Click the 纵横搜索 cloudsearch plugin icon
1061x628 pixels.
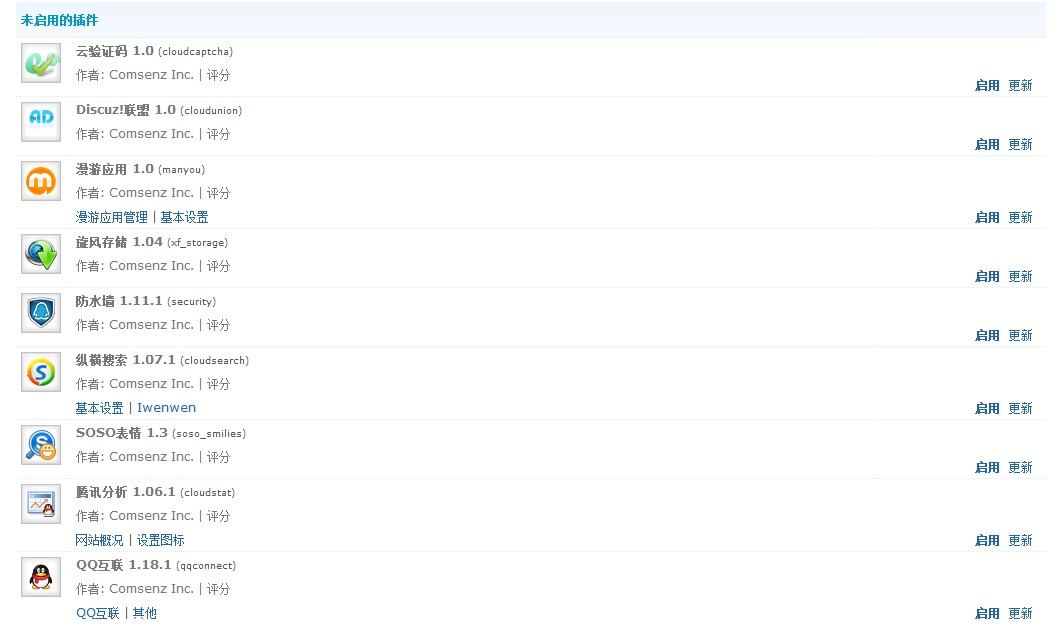tap(41, 372)
